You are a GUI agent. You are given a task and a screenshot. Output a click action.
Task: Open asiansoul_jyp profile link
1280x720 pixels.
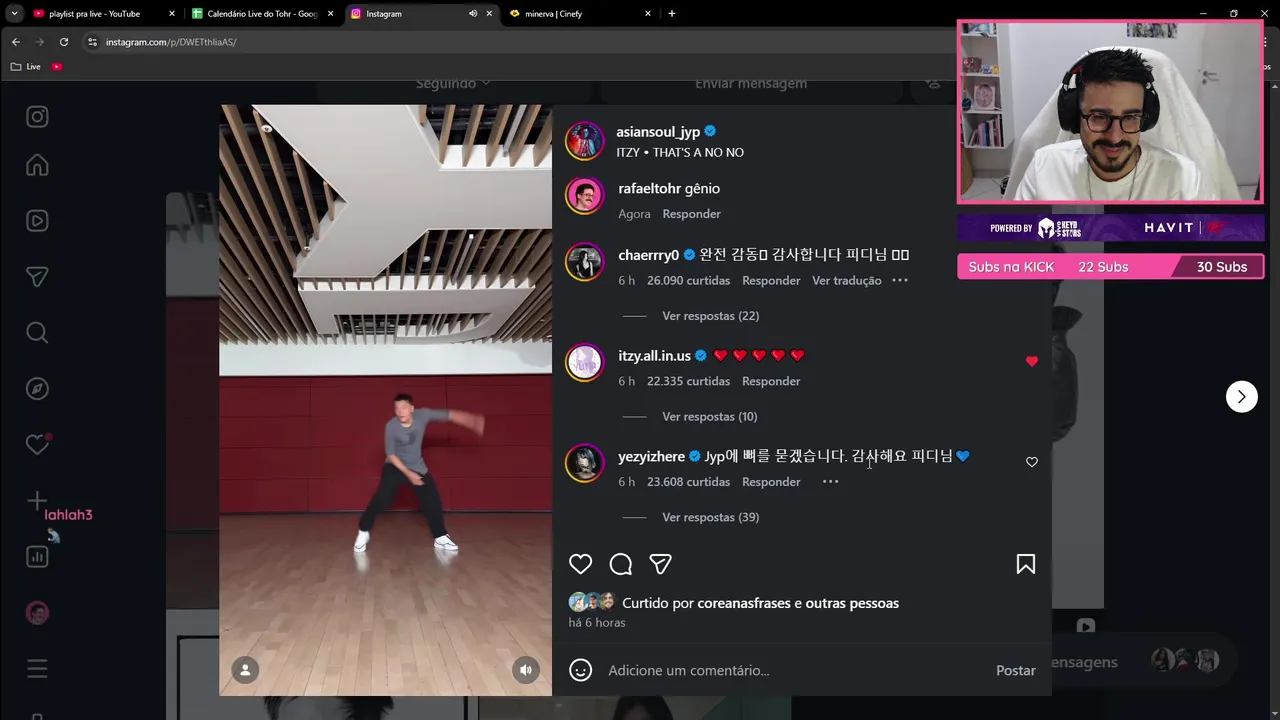click(x=658, y=132)
